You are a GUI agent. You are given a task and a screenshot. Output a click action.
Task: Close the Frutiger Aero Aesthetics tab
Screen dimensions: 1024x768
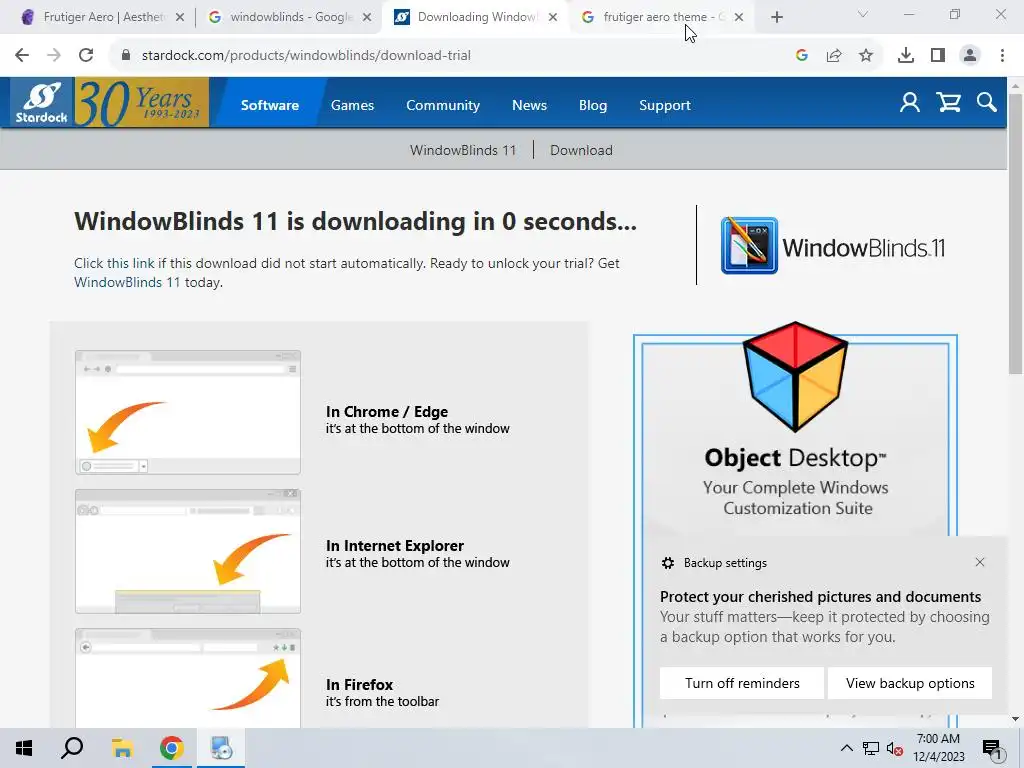point(180,18)
